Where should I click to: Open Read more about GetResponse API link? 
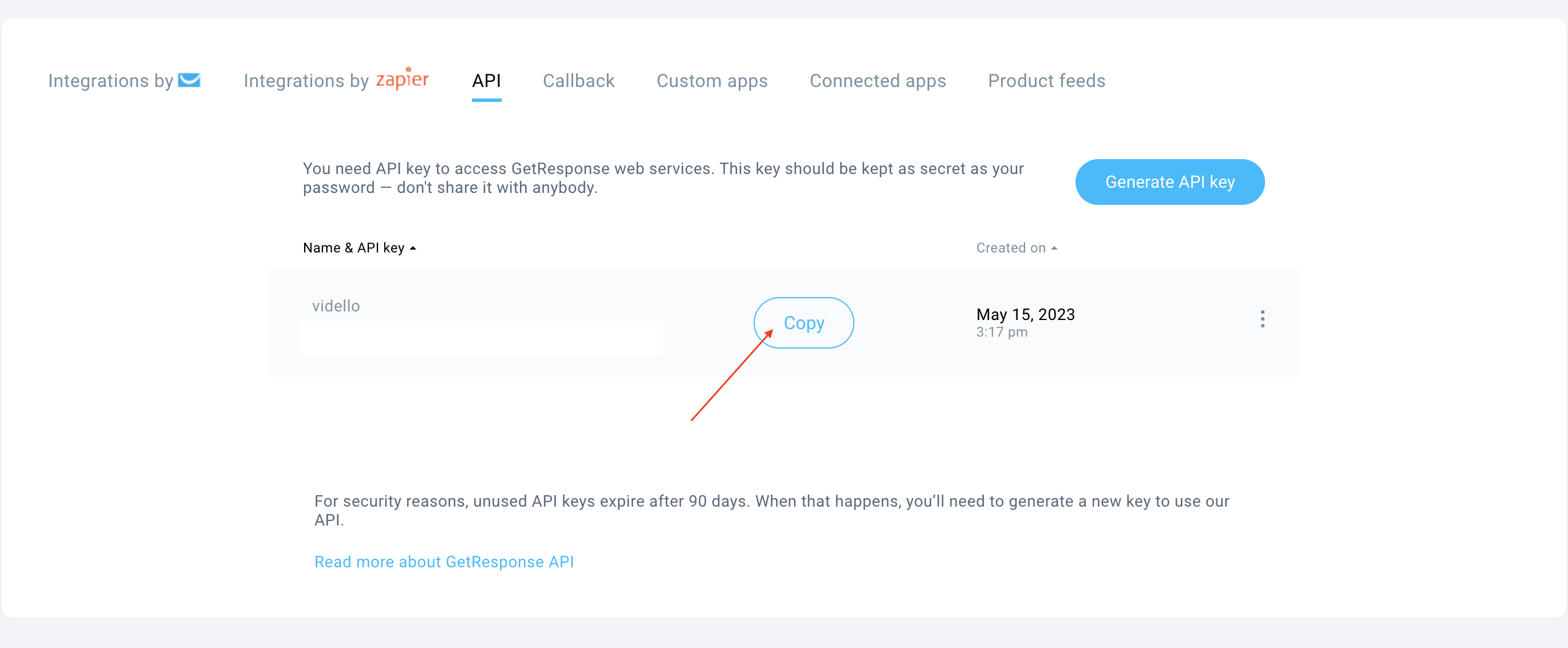tap(444, 562)
